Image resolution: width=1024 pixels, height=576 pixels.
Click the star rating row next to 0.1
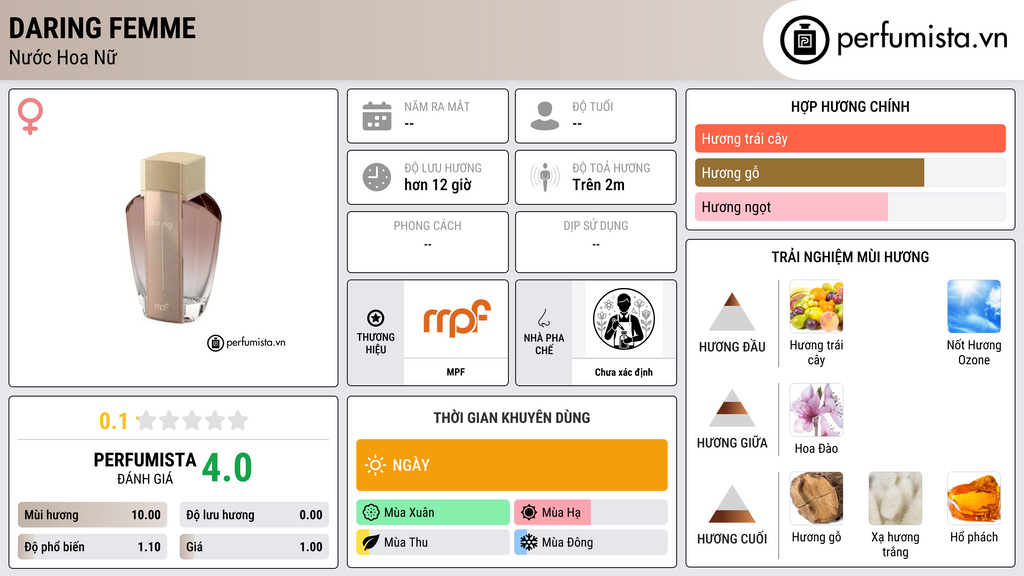192,420
